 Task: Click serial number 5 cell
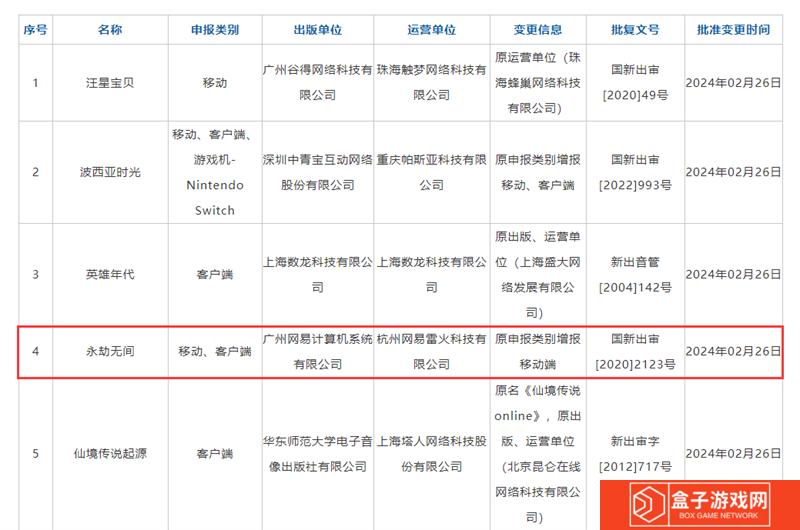[35, 453]
